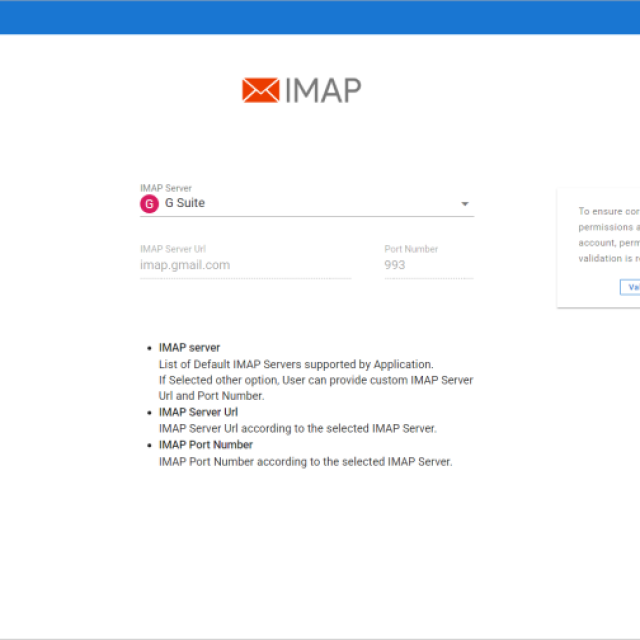
Task: Click the orange envelope IMAP logo icon
Action: tap(260, 90)
